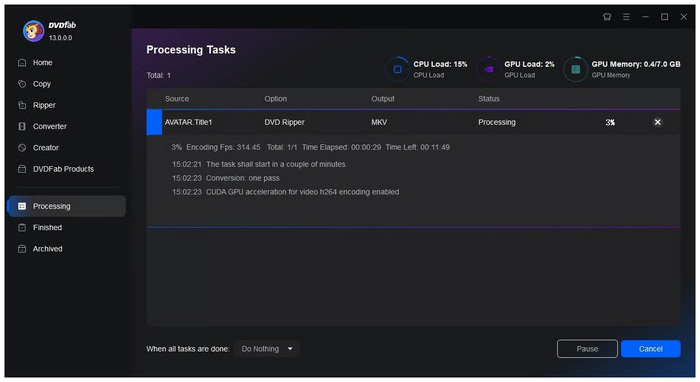
Task: Click the GPU Load: 2% label
Action: 529,64
